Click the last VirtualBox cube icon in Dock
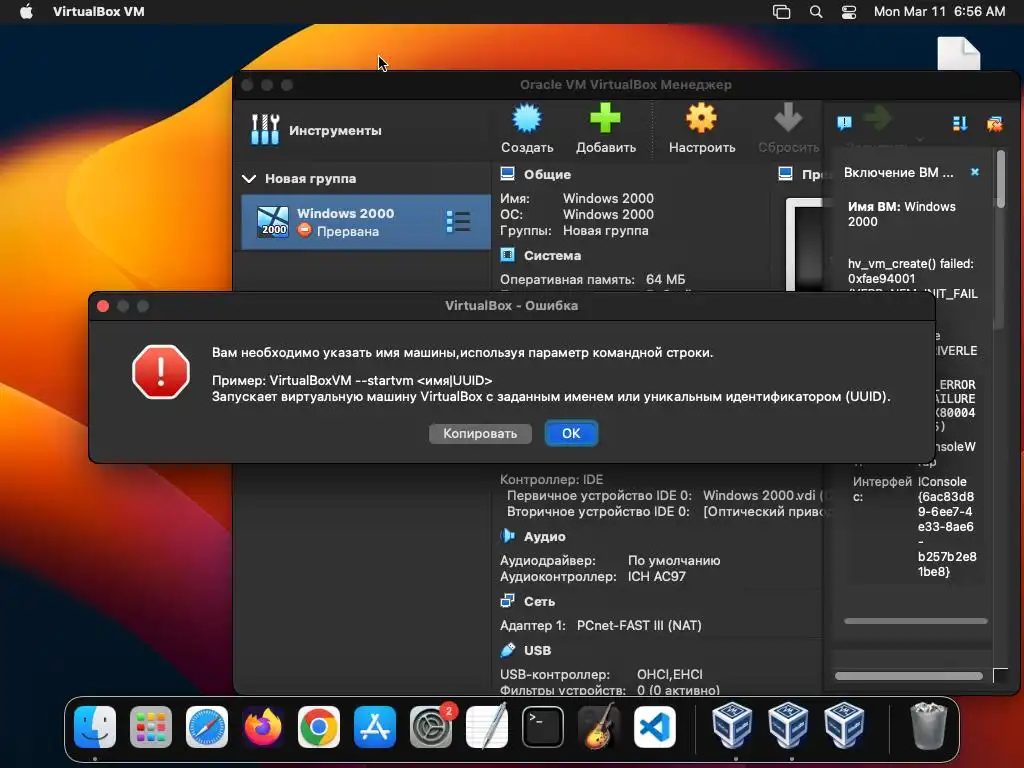The width and height of the screenshot is (1024, 768). point(844,725)
